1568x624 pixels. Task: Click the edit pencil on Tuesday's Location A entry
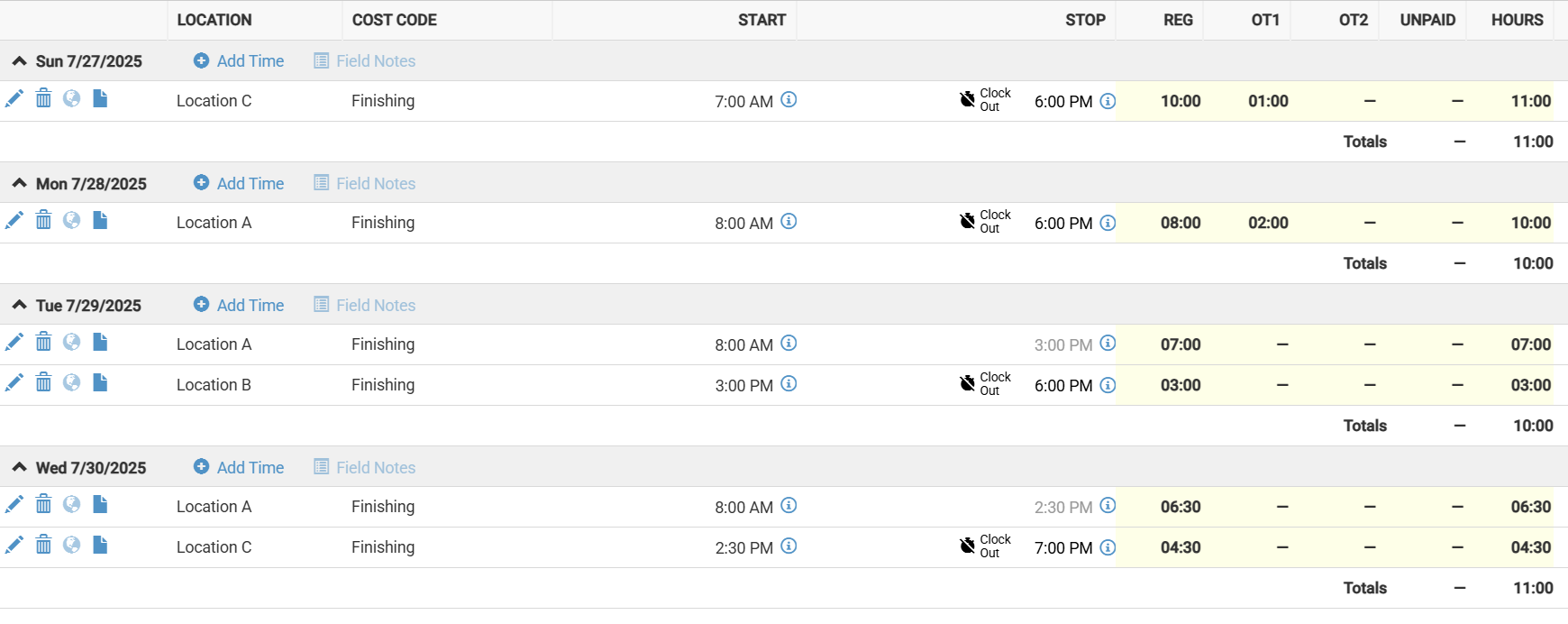[14, 342]
